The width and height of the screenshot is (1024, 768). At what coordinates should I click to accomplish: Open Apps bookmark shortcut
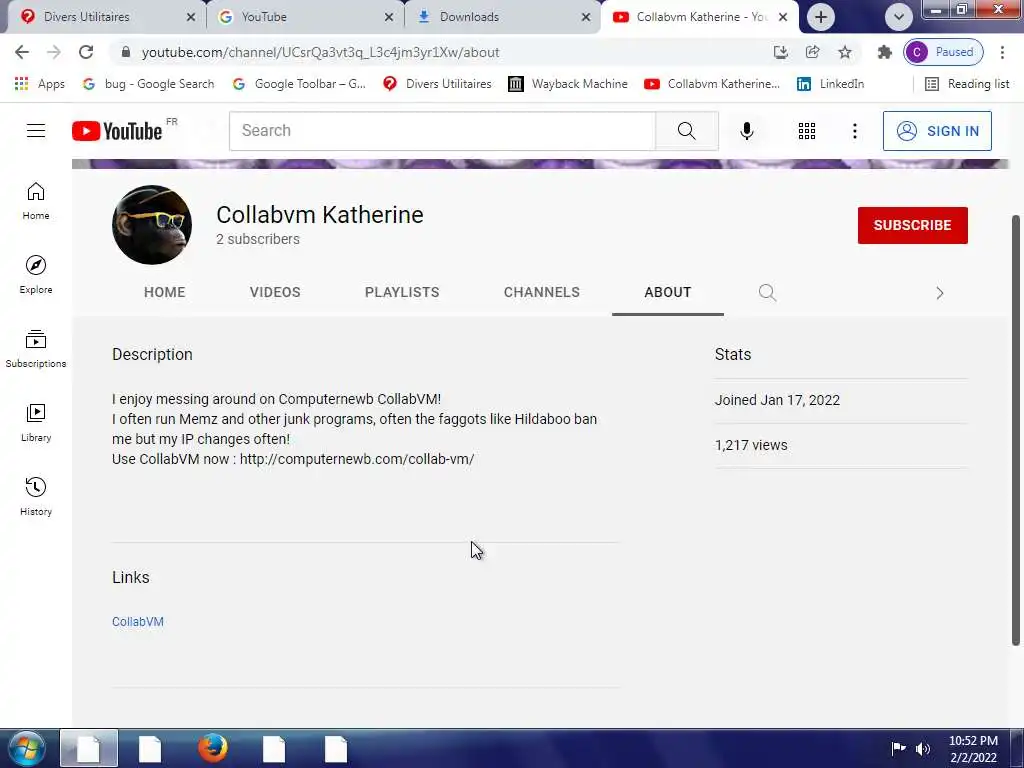40,84
